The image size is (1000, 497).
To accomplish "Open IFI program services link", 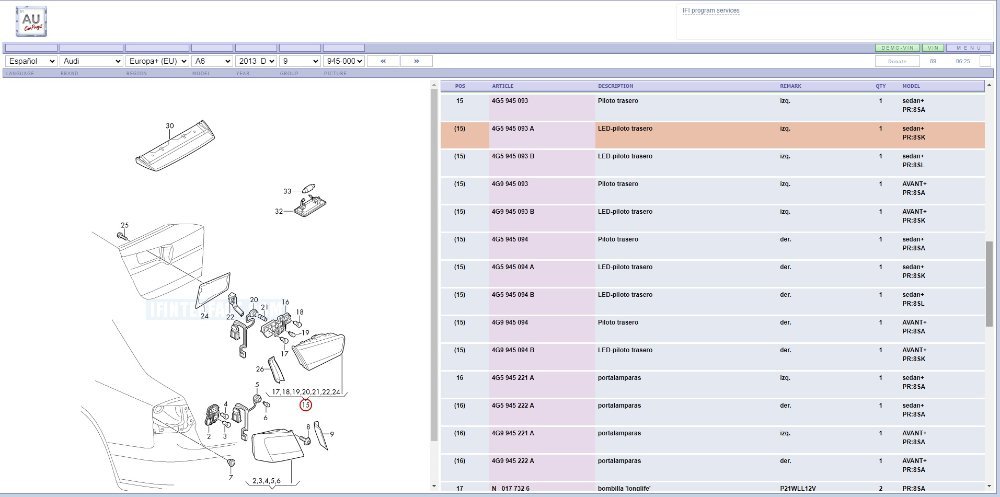I will (710, 11).
